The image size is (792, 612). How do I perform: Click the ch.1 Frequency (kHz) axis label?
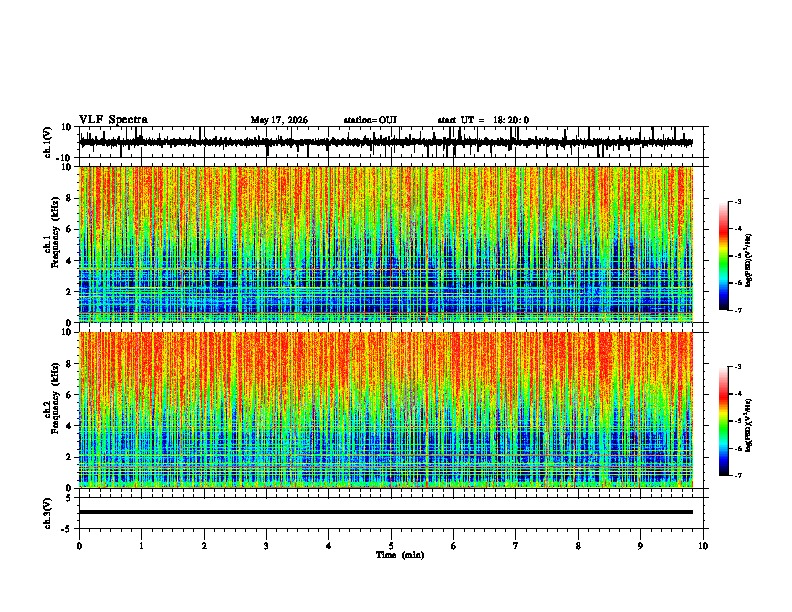(52, 232)
